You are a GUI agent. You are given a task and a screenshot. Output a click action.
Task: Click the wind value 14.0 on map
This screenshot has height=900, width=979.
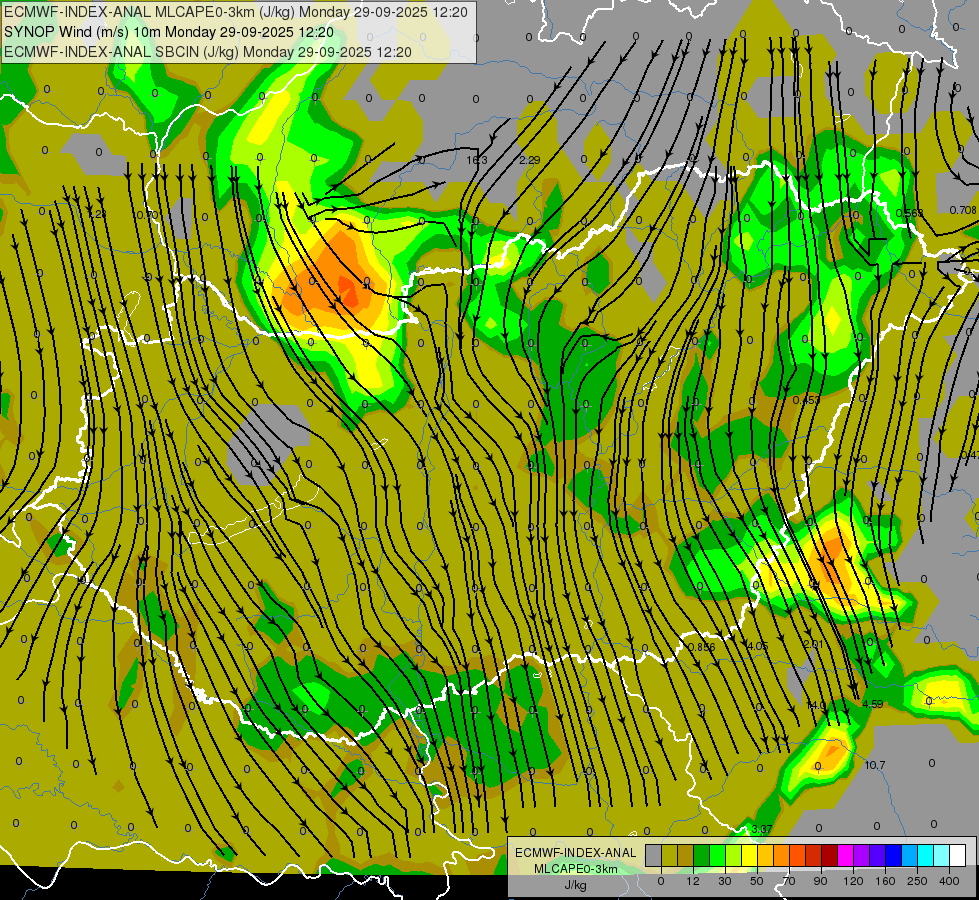pyautogui.click(x=816, y=705)
